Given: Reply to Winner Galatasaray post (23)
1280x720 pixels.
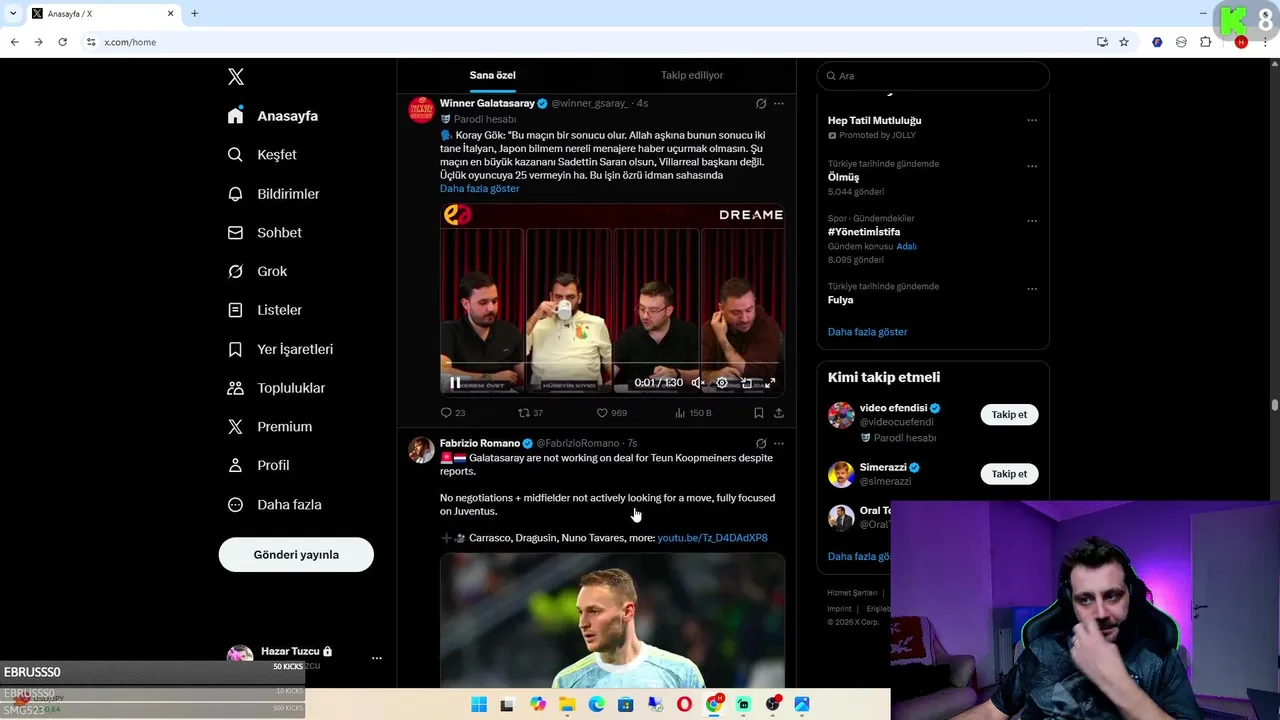Looking at the screenshot, I should [453, 413].
